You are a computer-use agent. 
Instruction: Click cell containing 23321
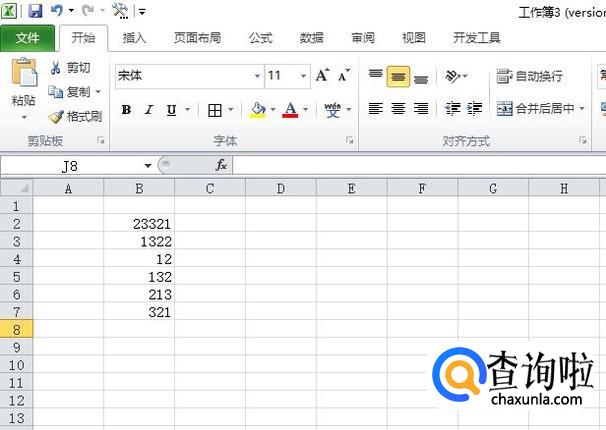(139, 224)
